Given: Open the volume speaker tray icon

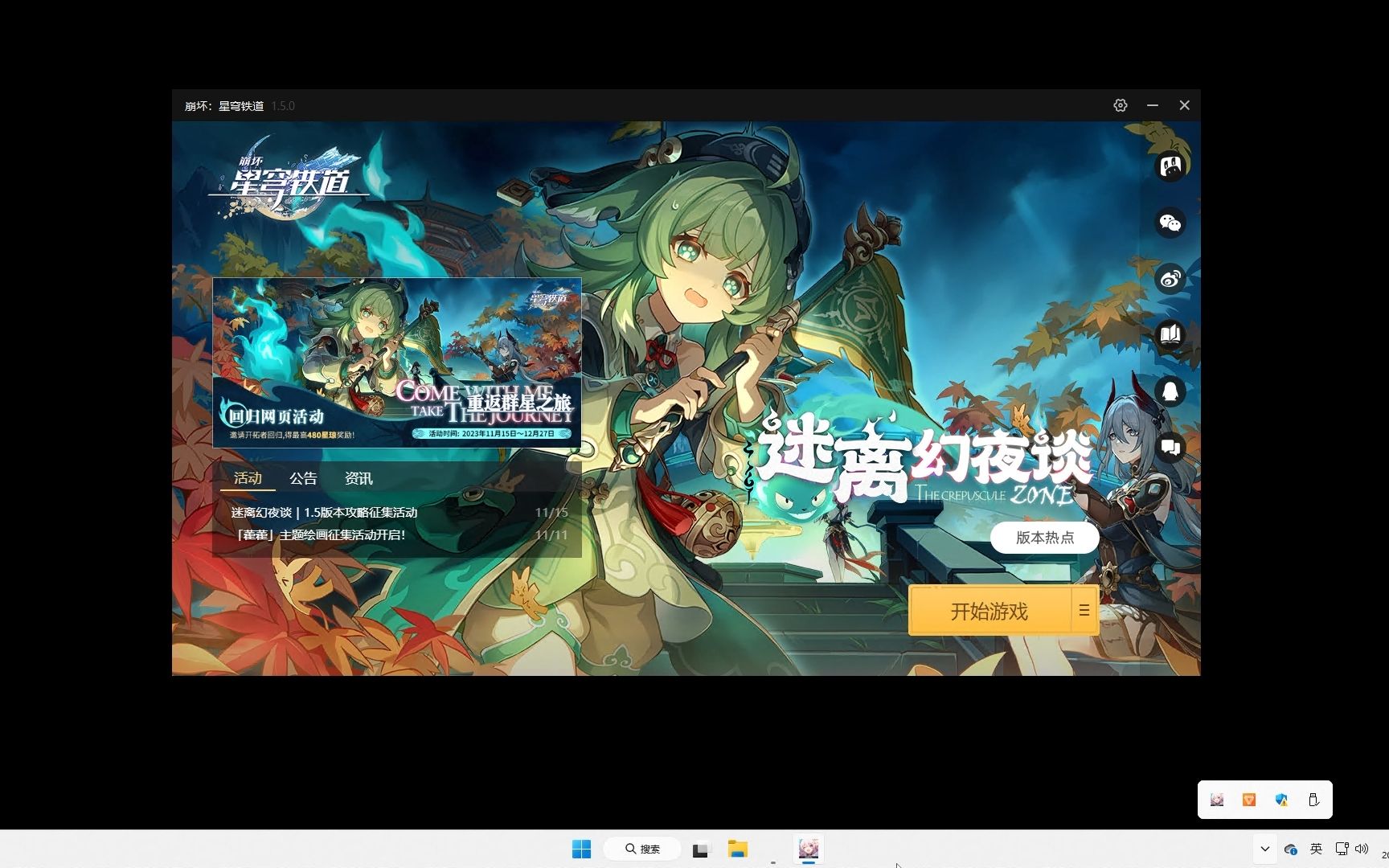Looking at the screenshot, I should 1362,849.
